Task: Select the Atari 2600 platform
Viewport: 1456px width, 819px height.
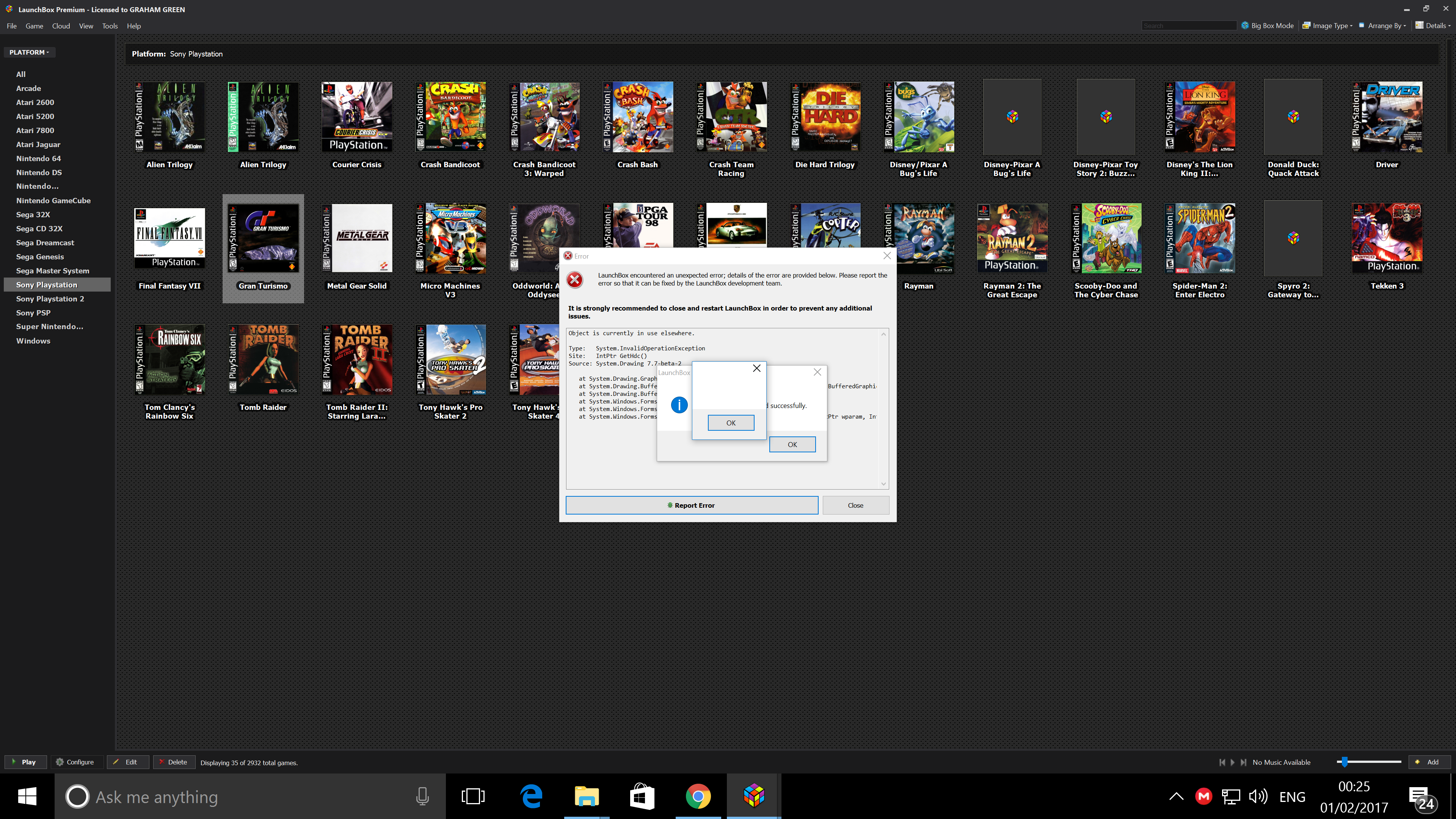Action: point(35,102)
